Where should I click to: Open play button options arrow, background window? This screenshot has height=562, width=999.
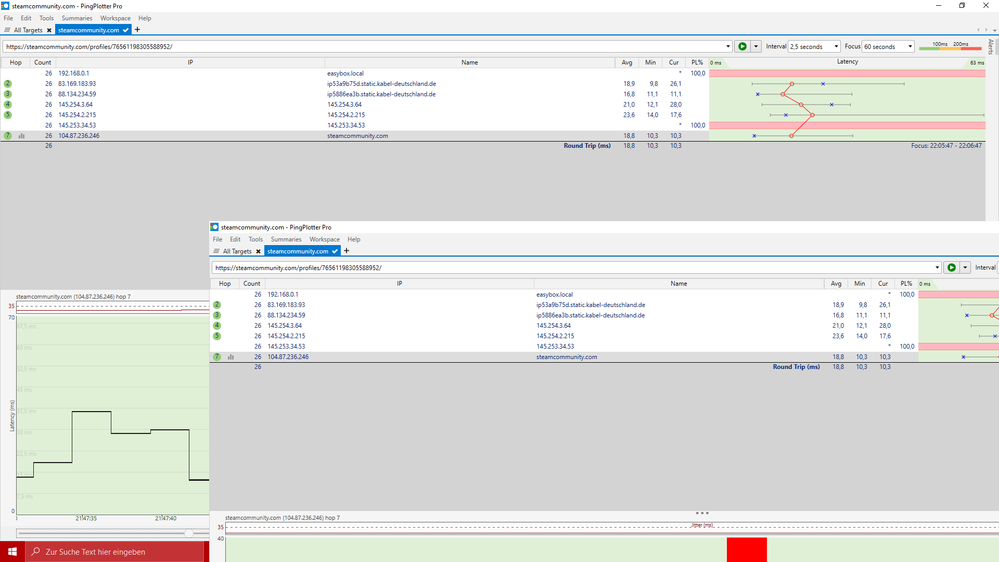coord(756,47)
